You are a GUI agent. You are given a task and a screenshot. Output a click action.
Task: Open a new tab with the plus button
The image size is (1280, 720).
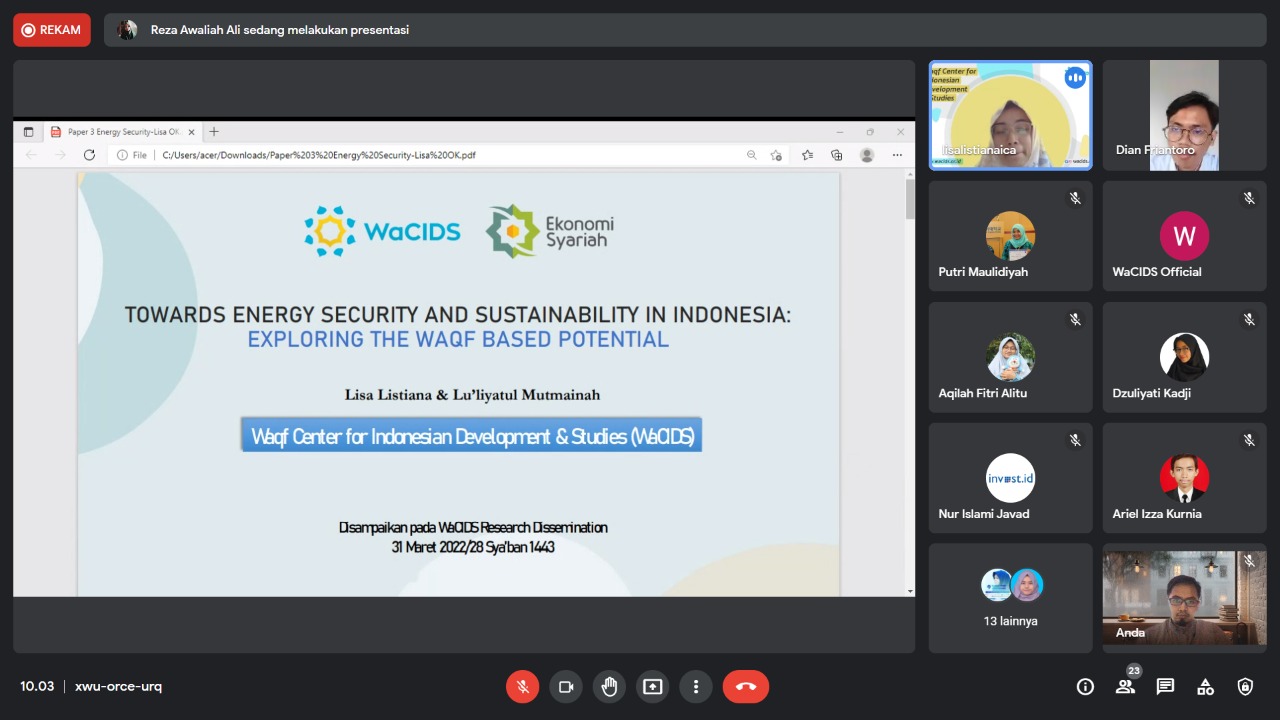[x=213, y=131]
